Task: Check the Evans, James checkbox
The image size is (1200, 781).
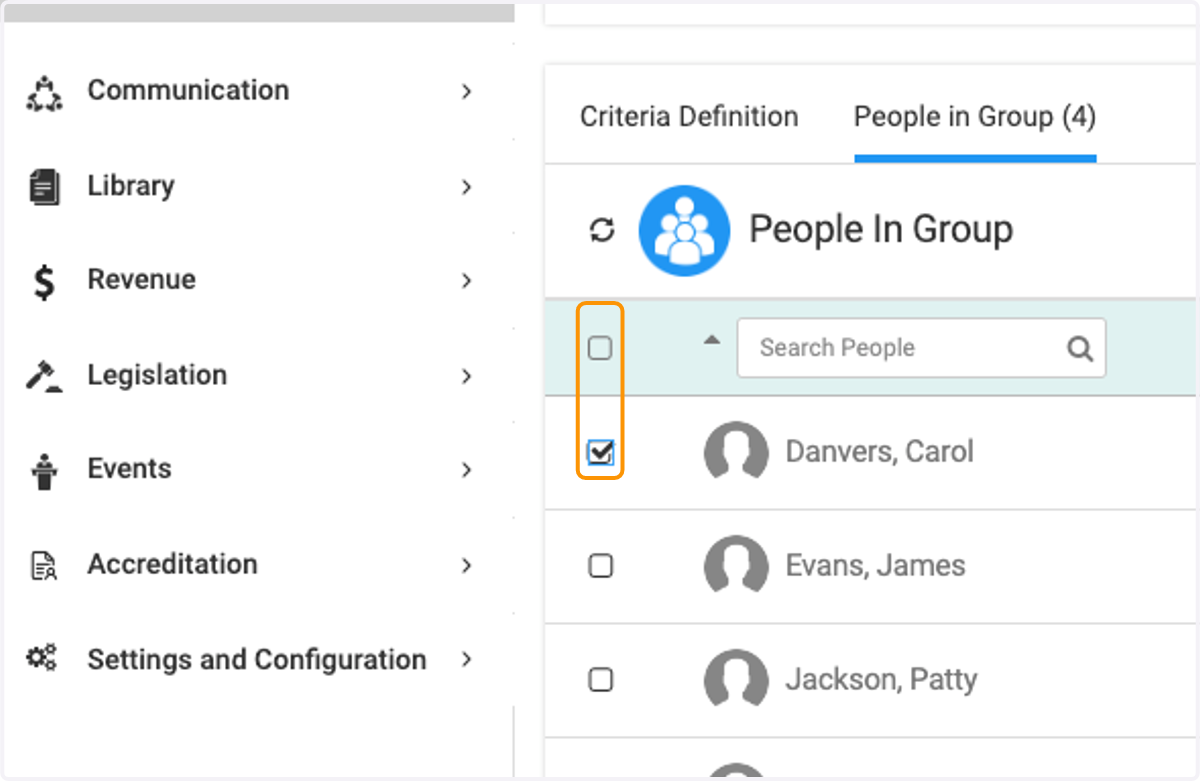Action: tap(600, 566)
